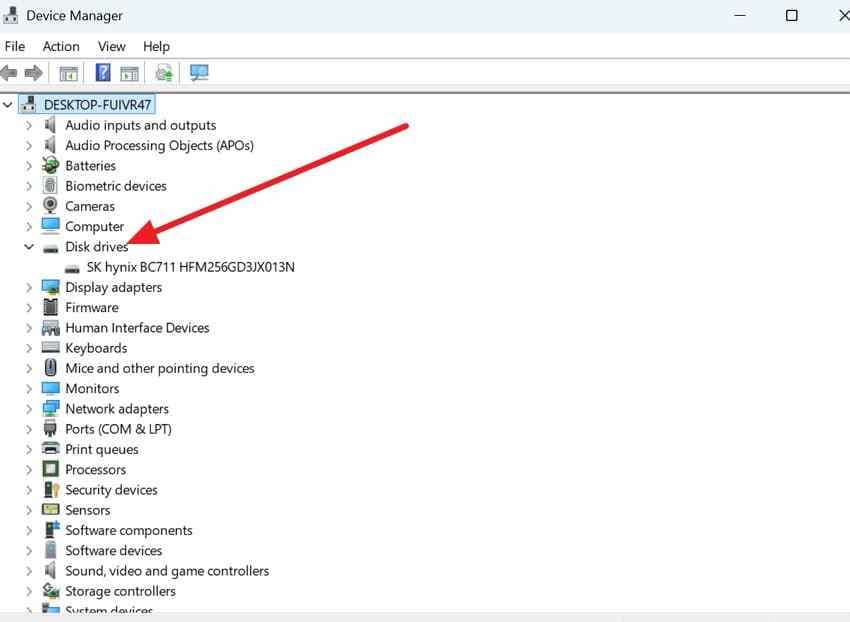Screen dimensions: 850x622
Task: Collapse the DESKTOP-FUIVR47 root node
Action: point(7,104)
